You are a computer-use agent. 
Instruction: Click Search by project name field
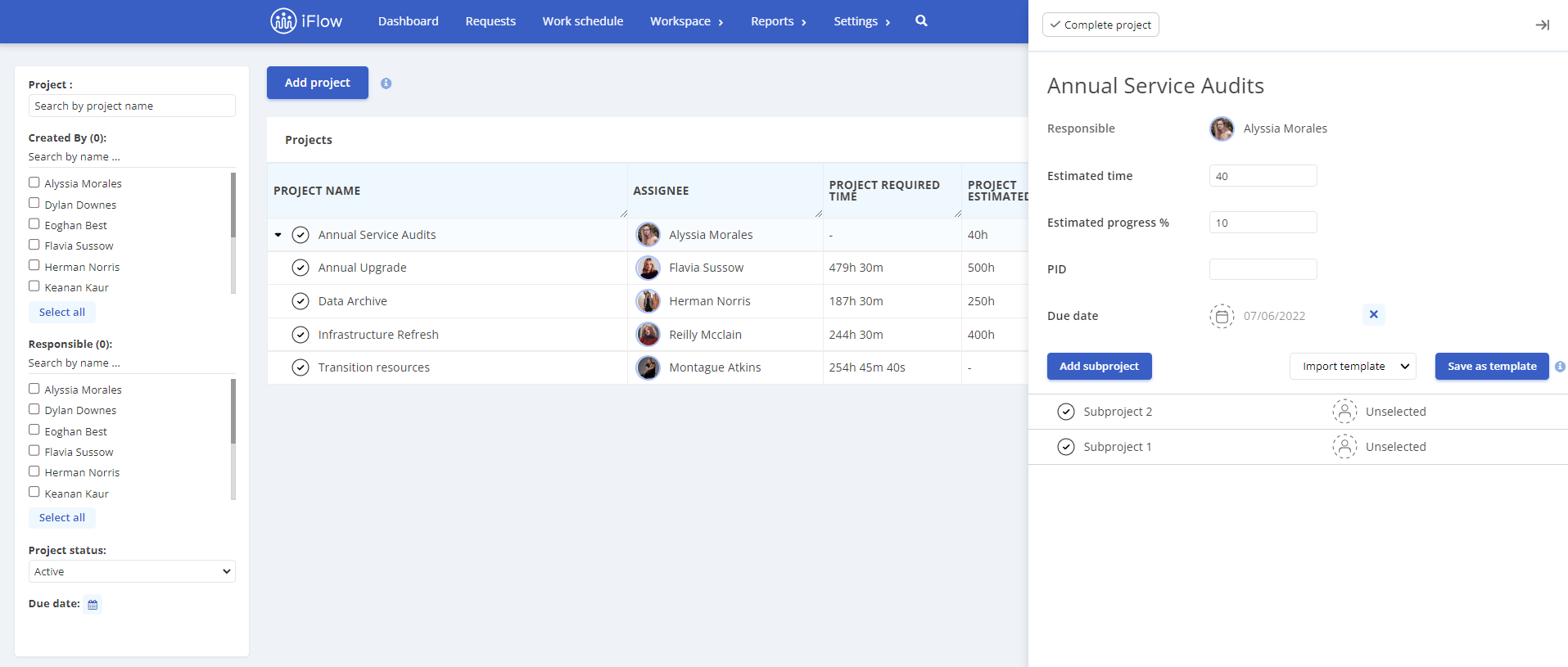coord(132,106)
